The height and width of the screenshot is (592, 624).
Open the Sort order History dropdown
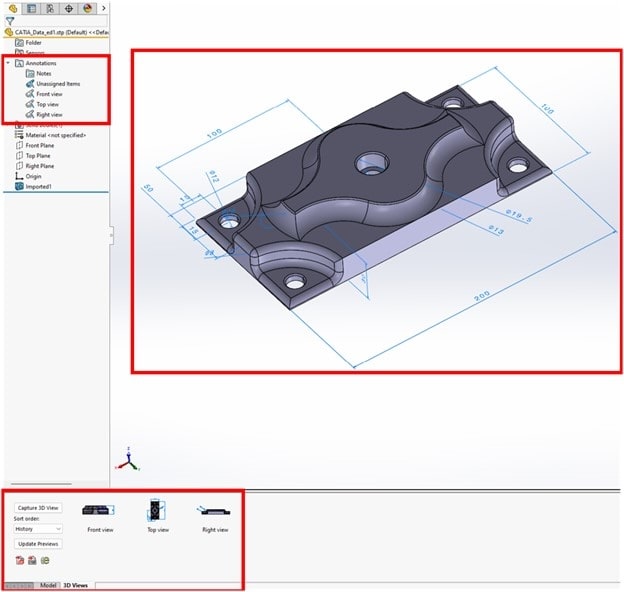[x=38, y=529]
